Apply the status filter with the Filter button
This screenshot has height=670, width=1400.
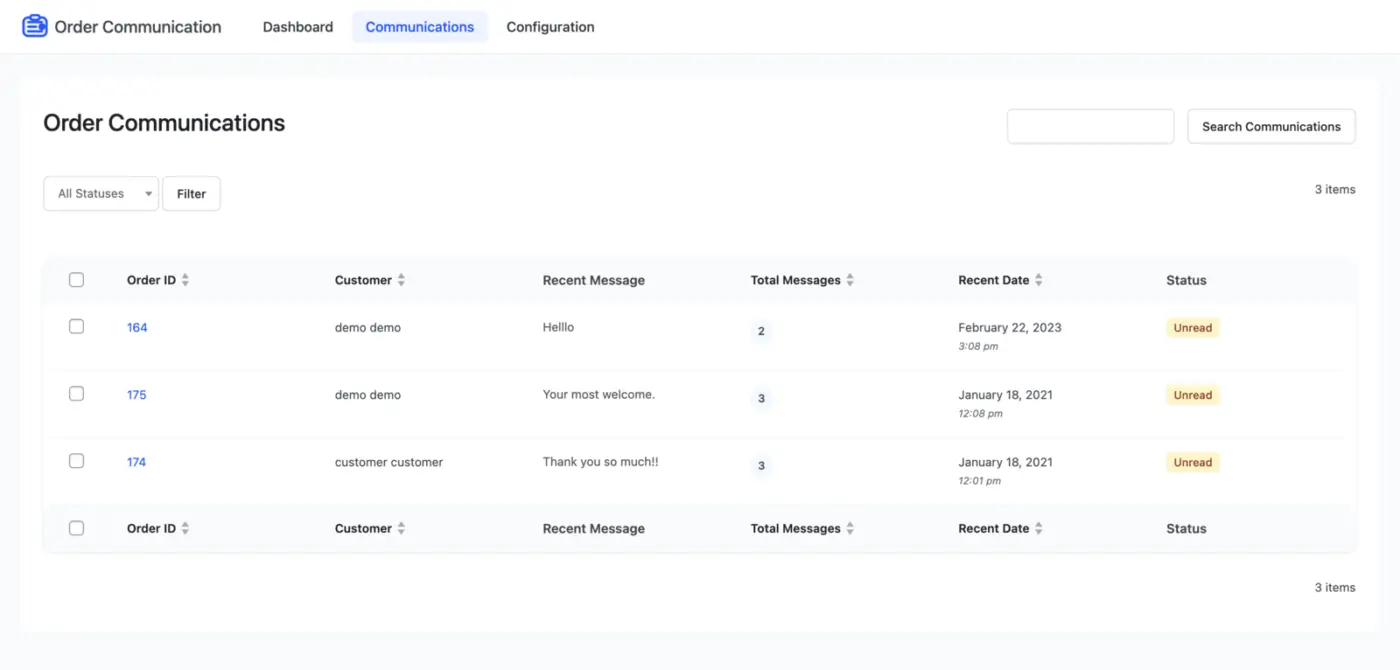point(191,193)
